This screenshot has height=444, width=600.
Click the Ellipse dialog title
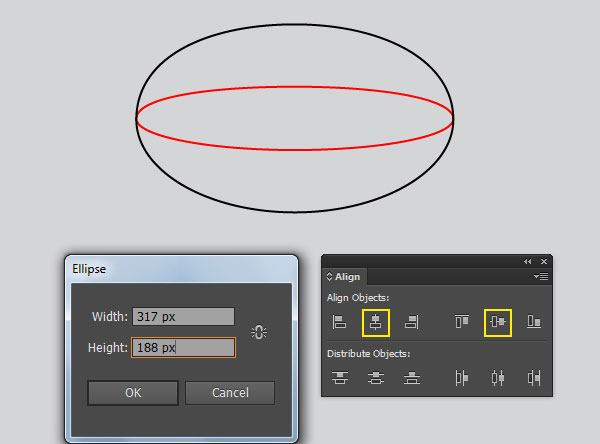coord(89,269)
